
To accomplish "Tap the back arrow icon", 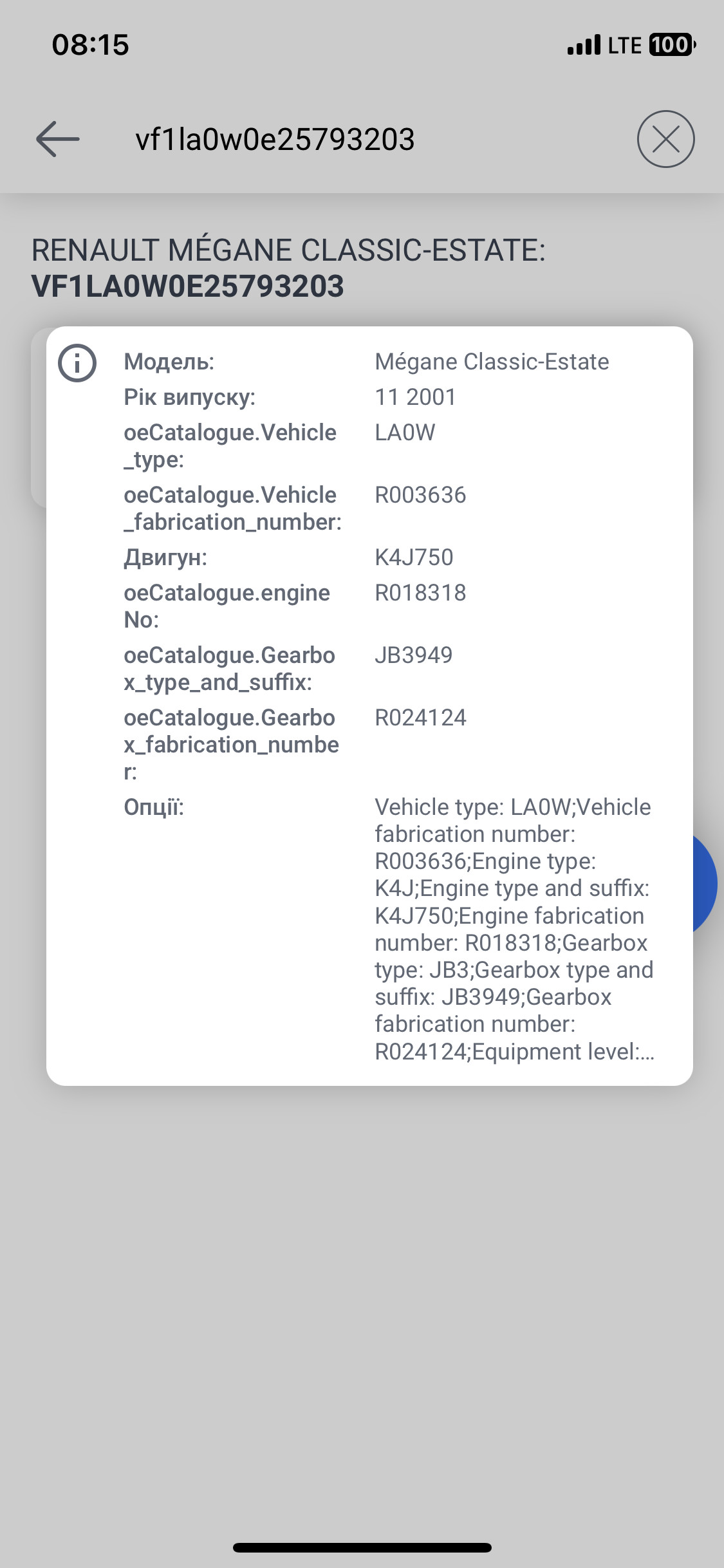I will pos(58,139).
